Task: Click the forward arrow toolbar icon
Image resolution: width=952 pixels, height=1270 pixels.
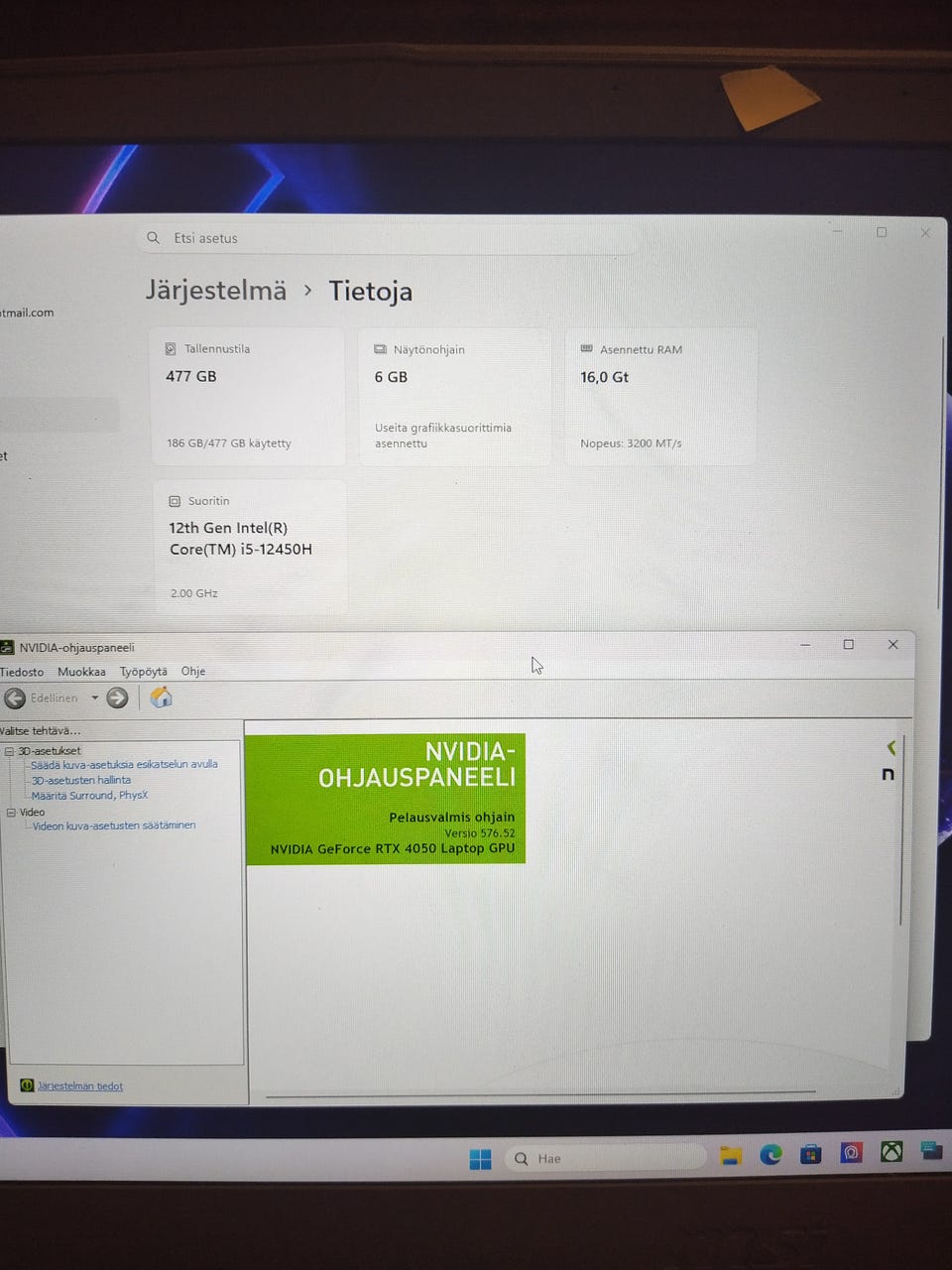Action: (x=117, y=698)
